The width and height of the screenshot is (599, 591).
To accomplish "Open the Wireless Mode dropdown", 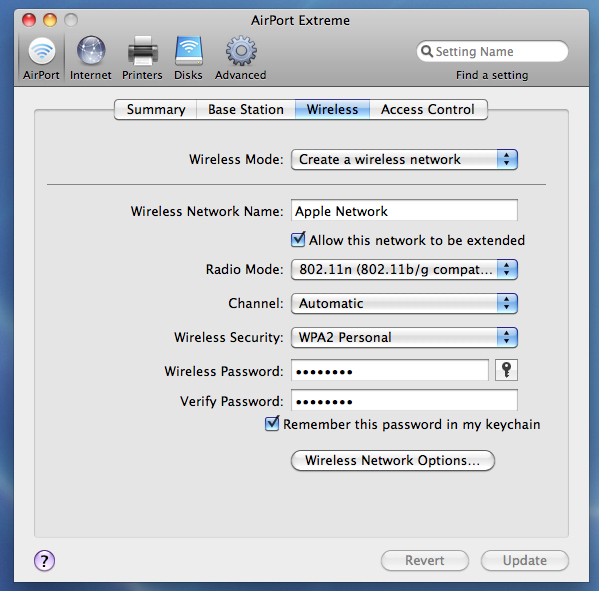I will pos(404,159).
